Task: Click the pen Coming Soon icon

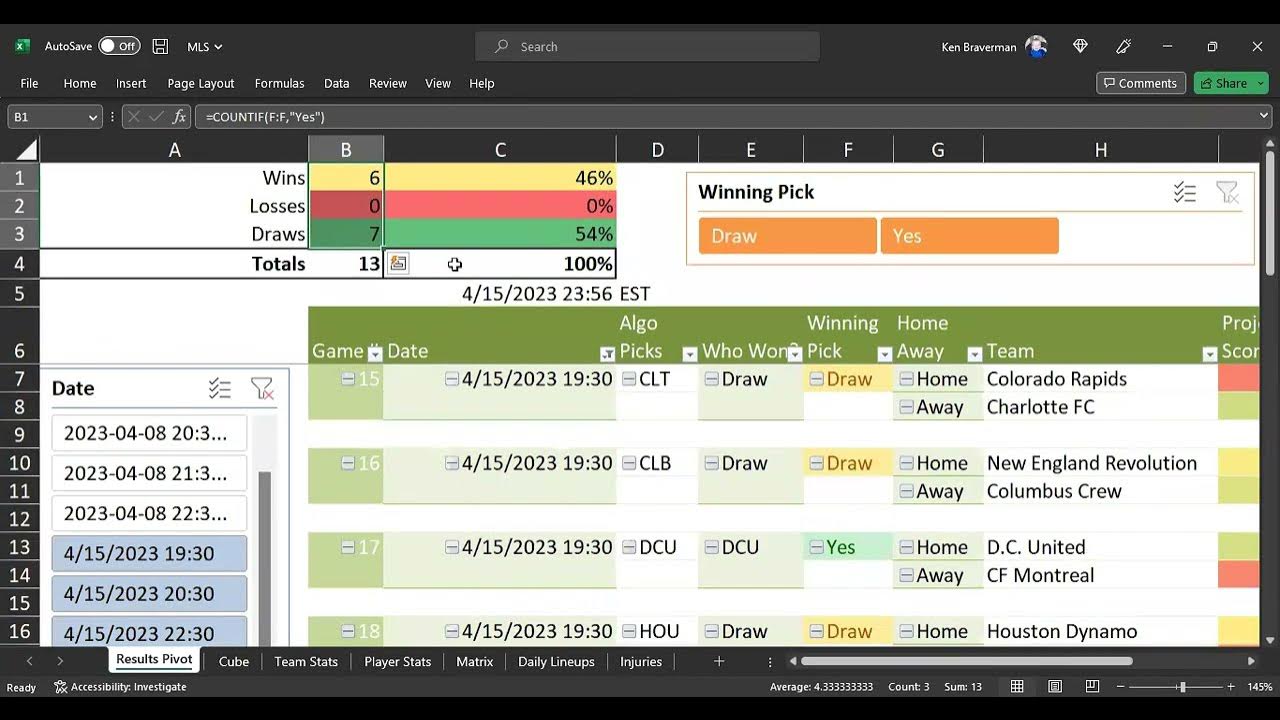Action: click(x=1123, y=46)
